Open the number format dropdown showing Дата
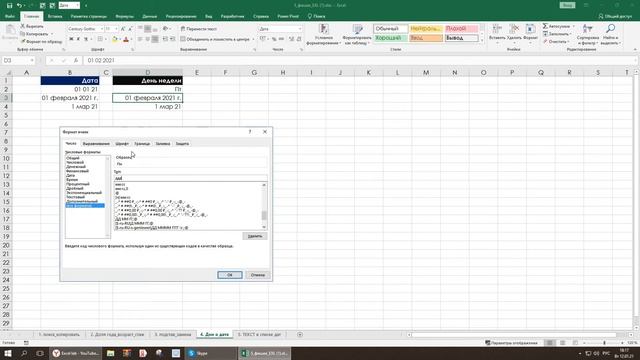 click(x=300, y=29)
